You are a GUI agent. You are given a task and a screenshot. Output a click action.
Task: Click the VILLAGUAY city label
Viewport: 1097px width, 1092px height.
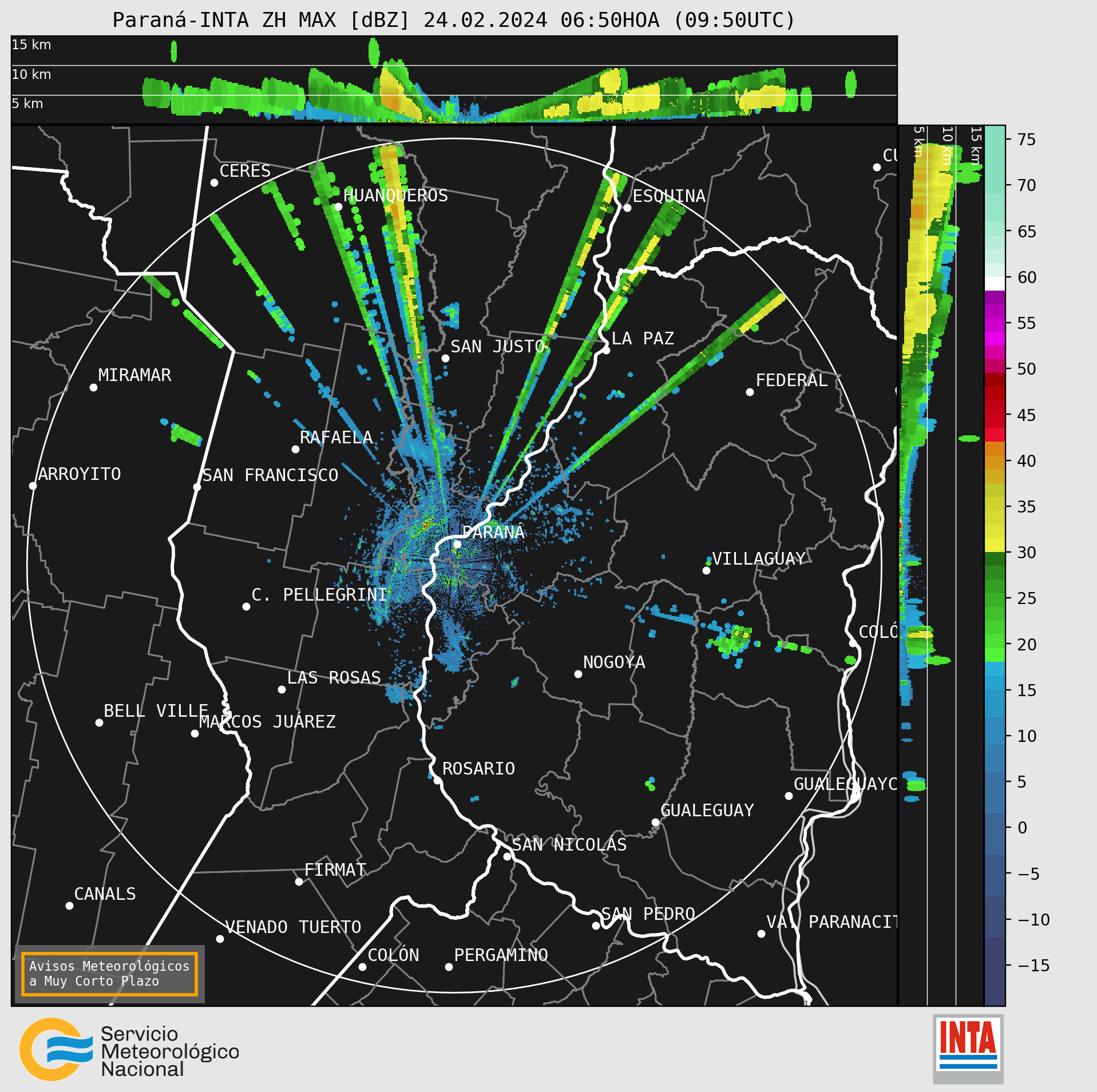pyautogui.click(x=759, y=559)
